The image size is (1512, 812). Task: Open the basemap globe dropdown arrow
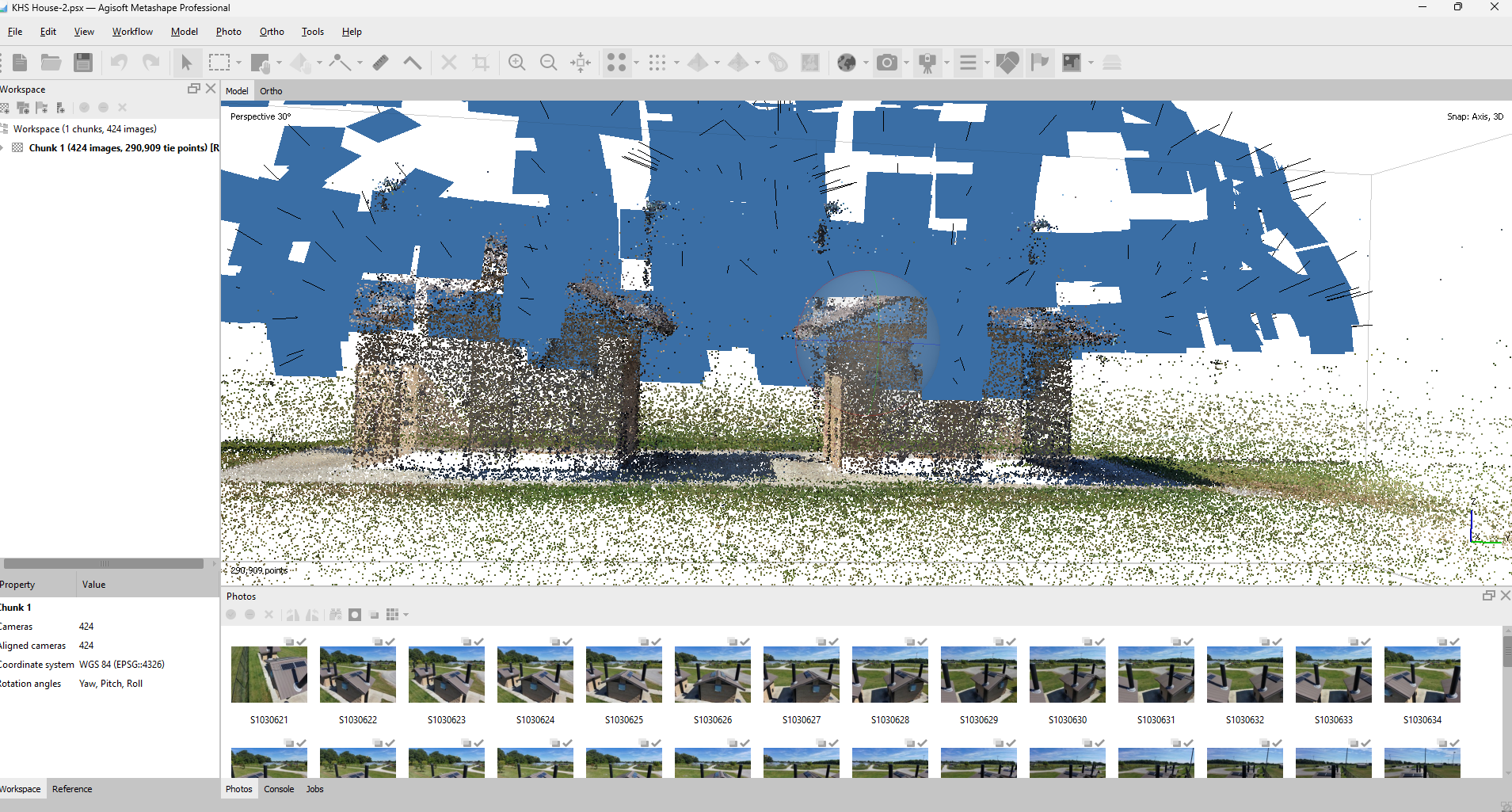[x=866, y=63]
